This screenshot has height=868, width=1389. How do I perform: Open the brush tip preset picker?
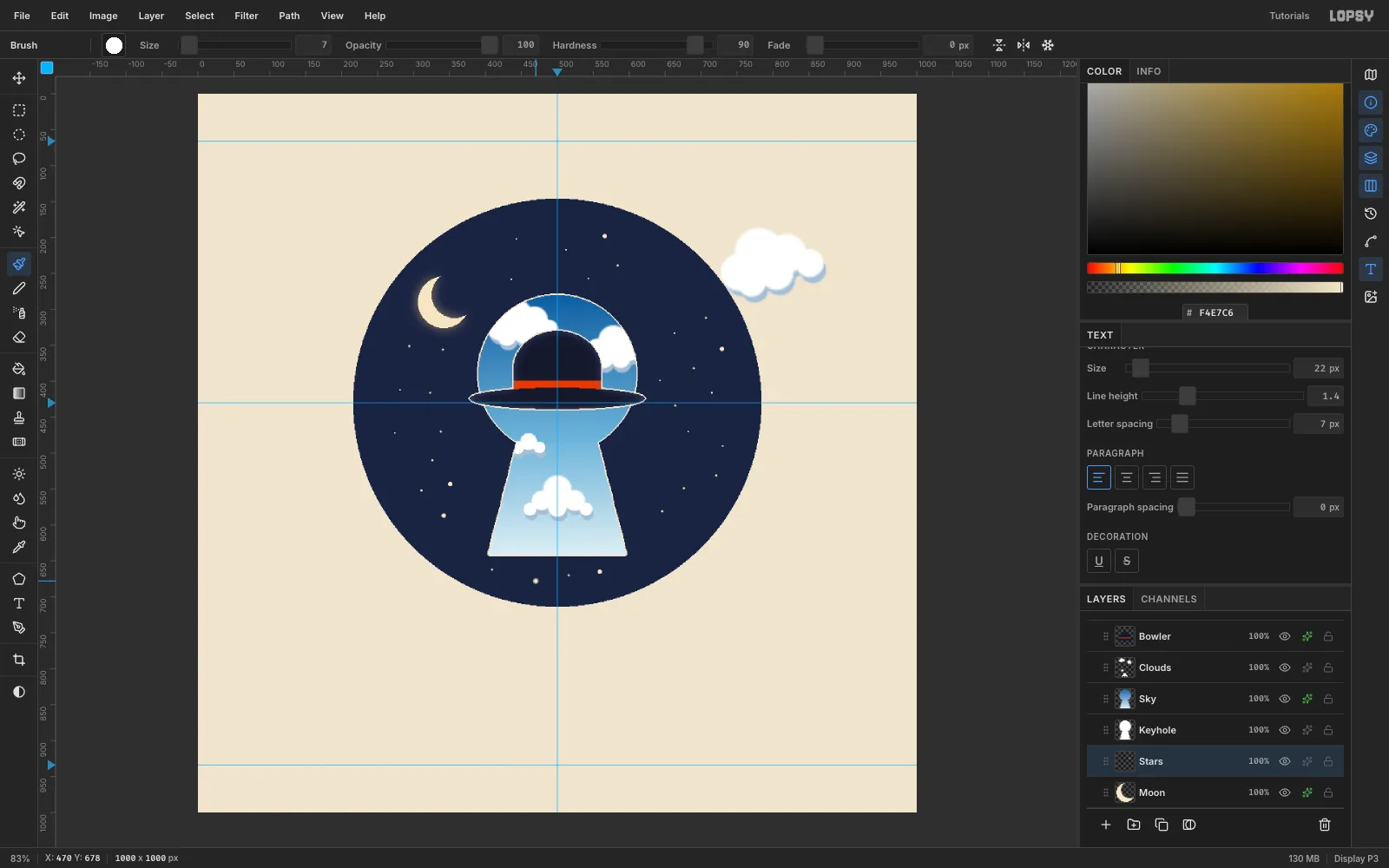114,45
